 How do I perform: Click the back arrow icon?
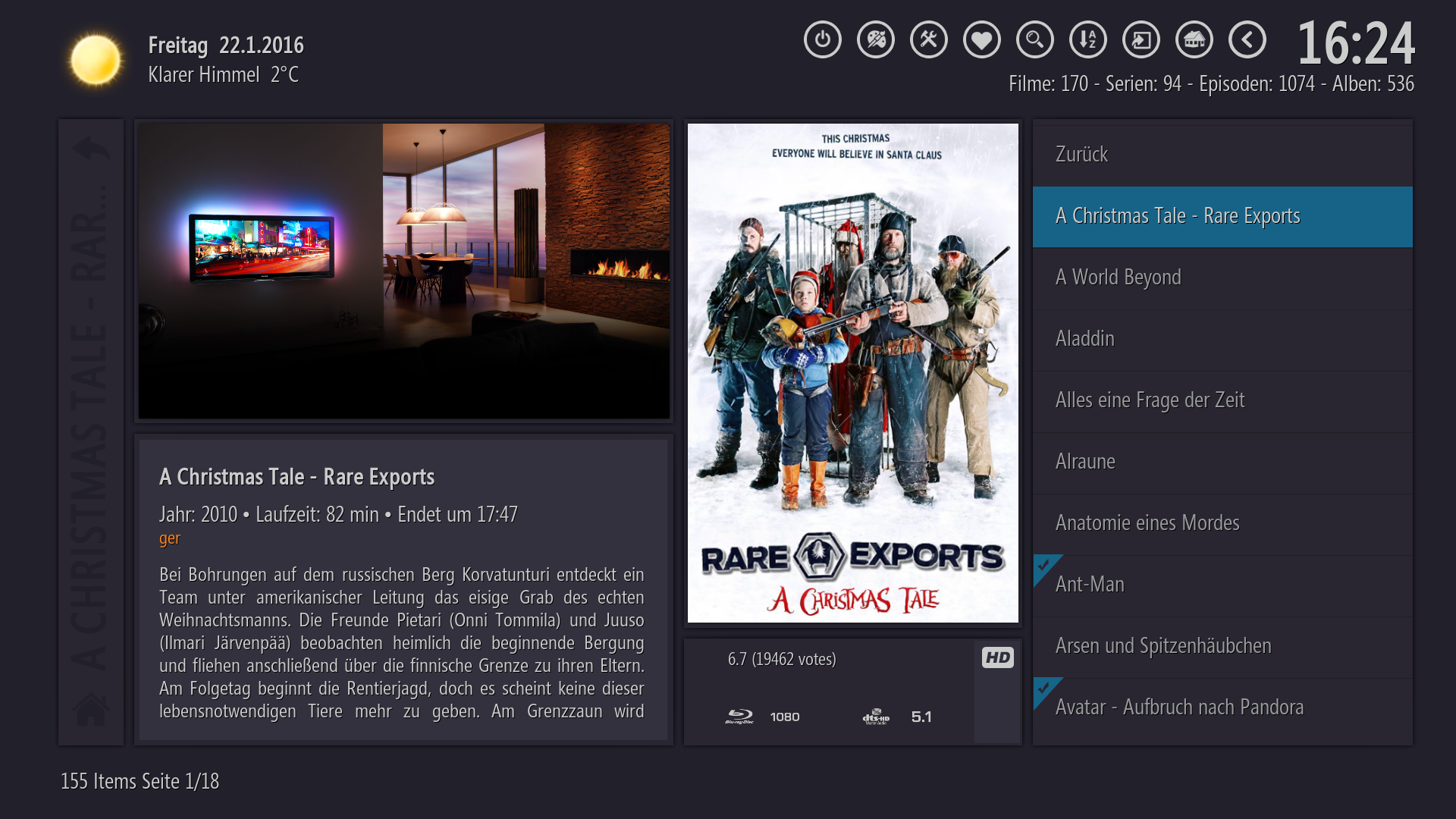click(x=1247, y=39)
